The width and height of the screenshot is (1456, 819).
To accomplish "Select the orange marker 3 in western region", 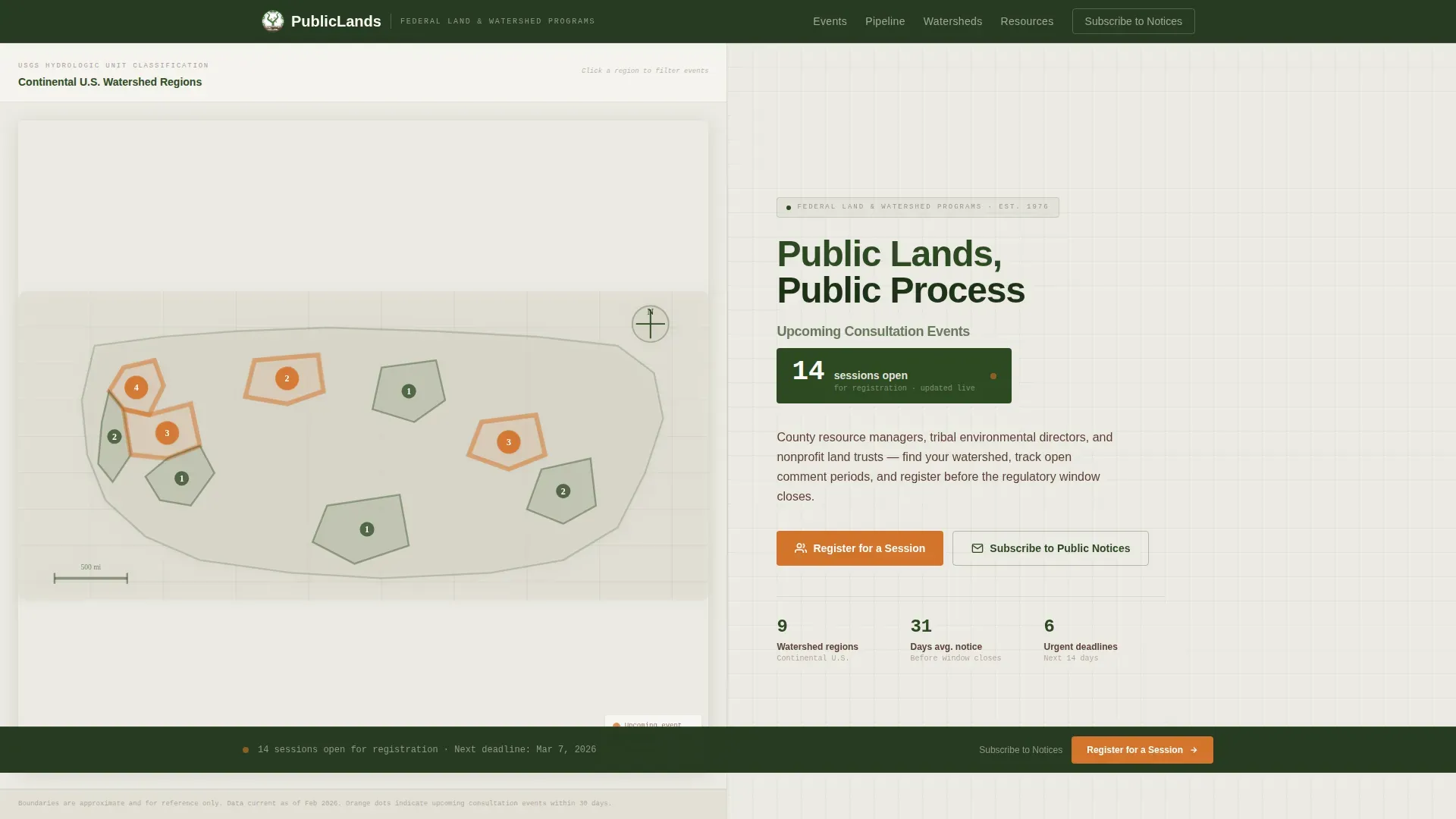I will [167, 433].
